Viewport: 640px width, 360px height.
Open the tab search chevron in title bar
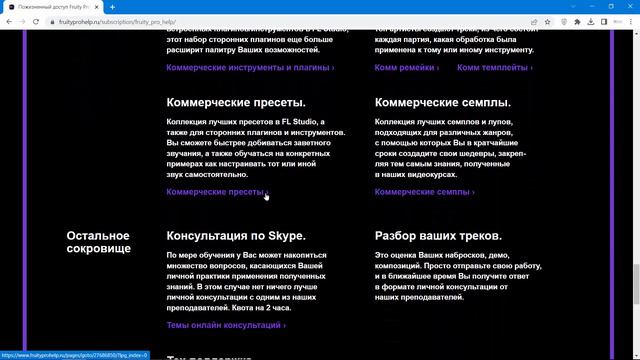(573, 7)
